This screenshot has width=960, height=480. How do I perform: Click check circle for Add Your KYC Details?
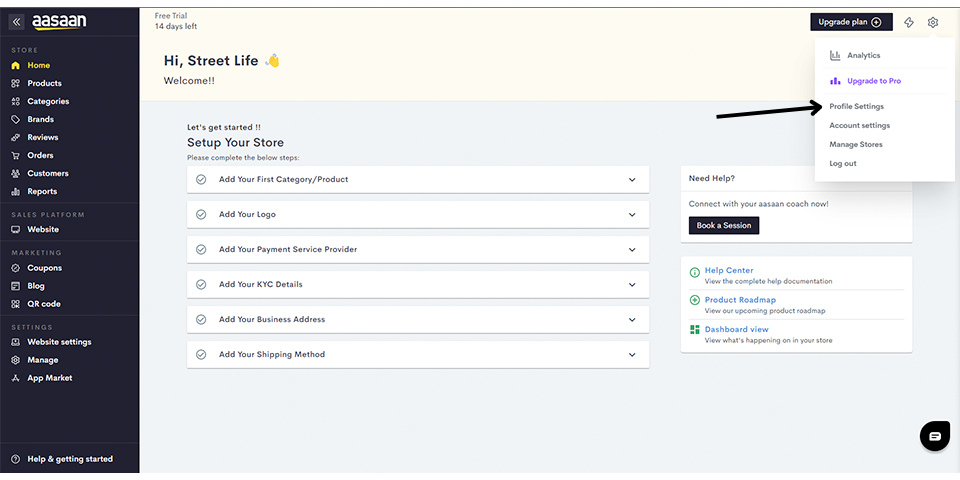tap(201, 284)
